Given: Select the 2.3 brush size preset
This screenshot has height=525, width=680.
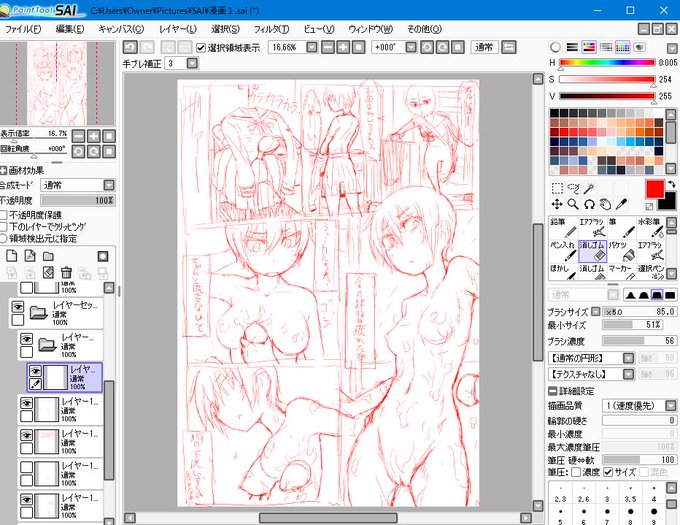Looking at the screenshot, I should 560,494.
